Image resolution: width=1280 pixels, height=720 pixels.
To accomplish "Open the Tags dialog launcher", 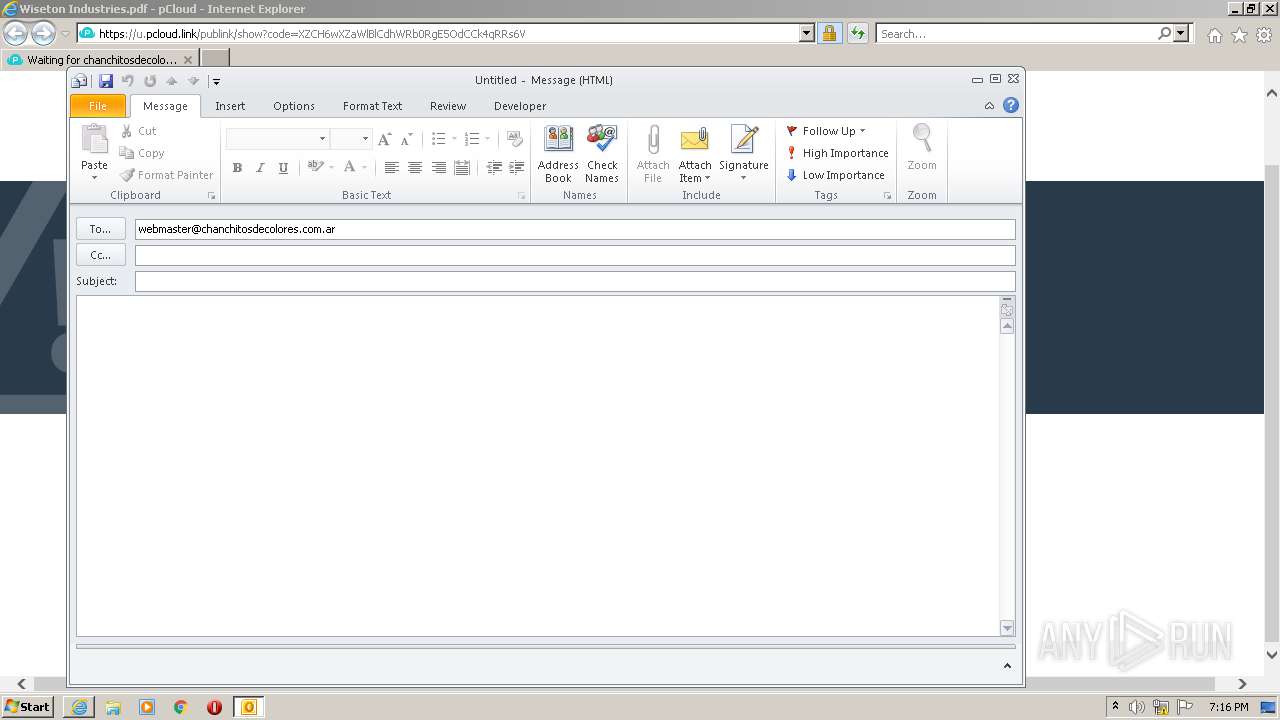I will 887,196.
